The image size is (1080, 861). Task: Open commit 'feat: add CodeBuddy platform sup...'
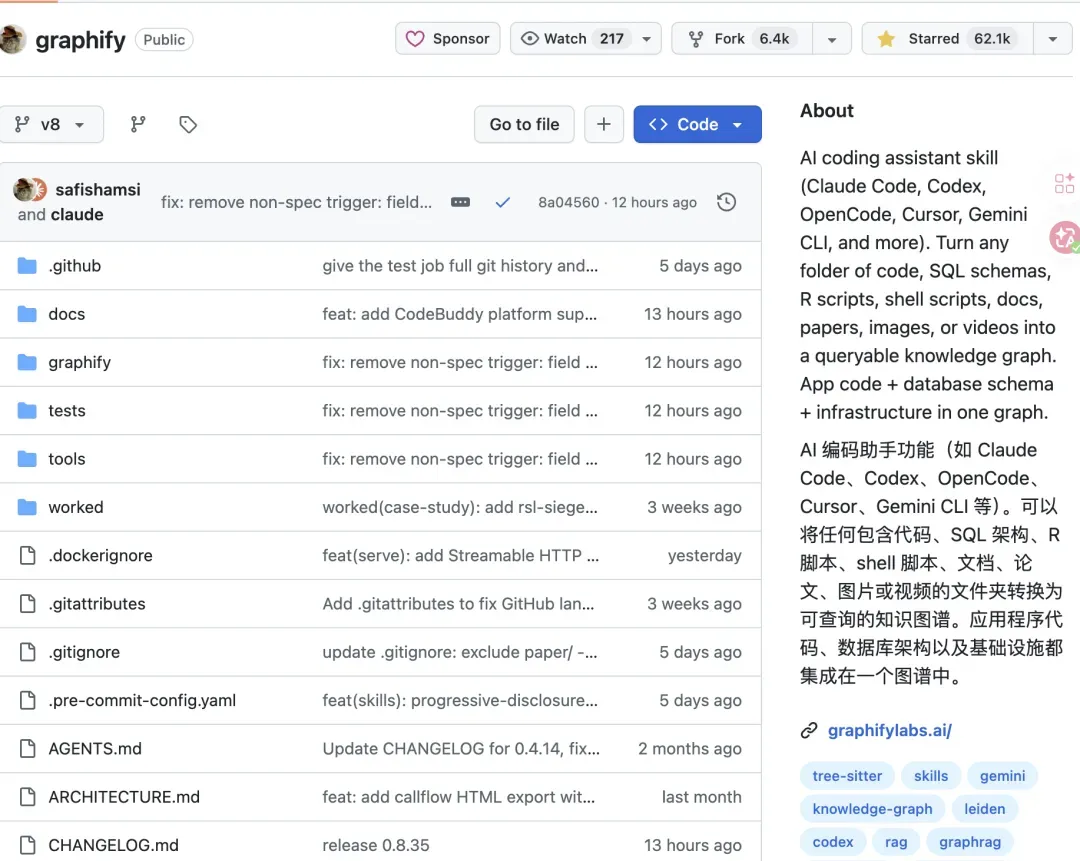pyautogui.click(x=459, y=314)
